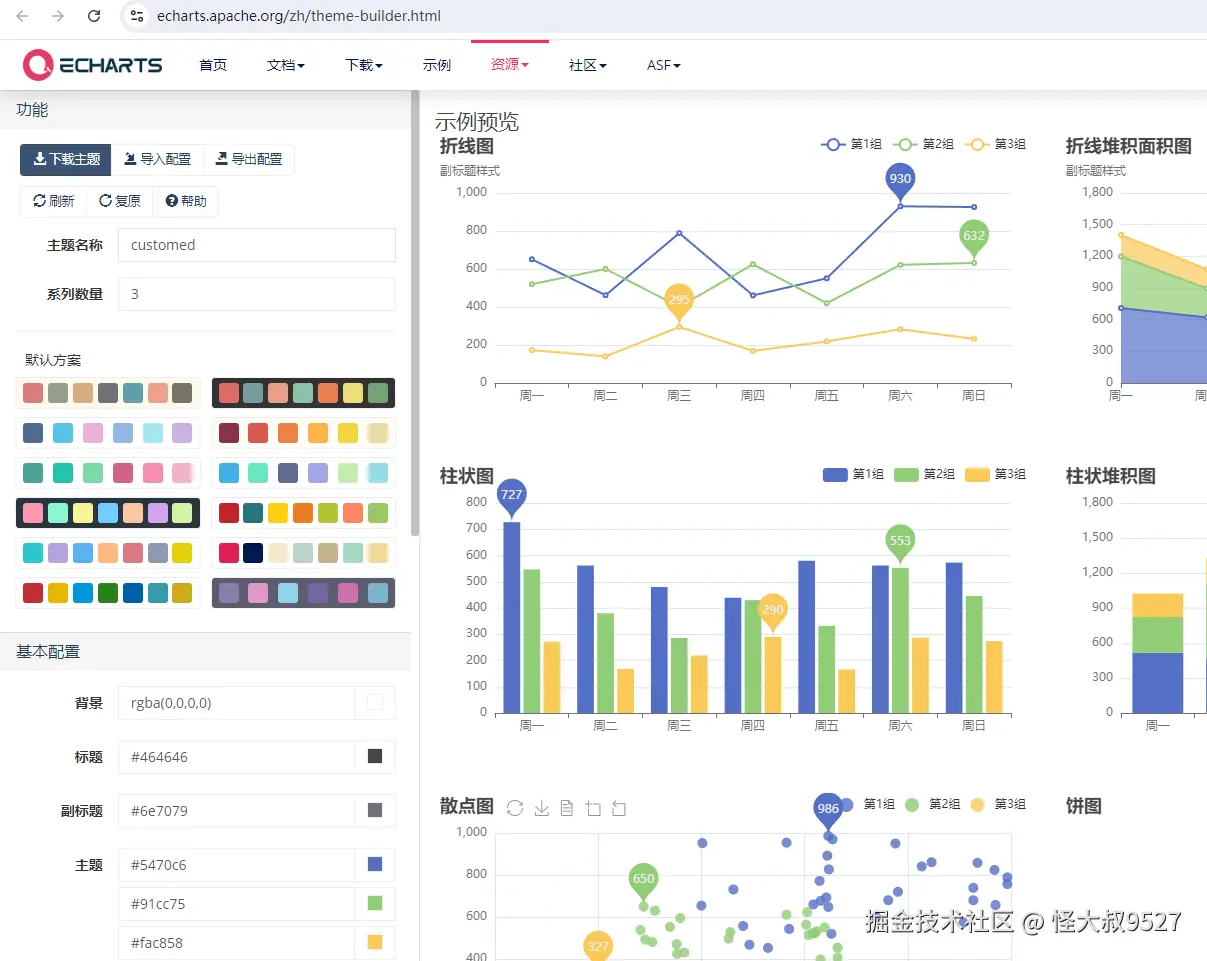Image resolution: width=1207 pixels, height=961 pixels.
Task: Click the browser forward arrow
Action: [x=58, y=16]
